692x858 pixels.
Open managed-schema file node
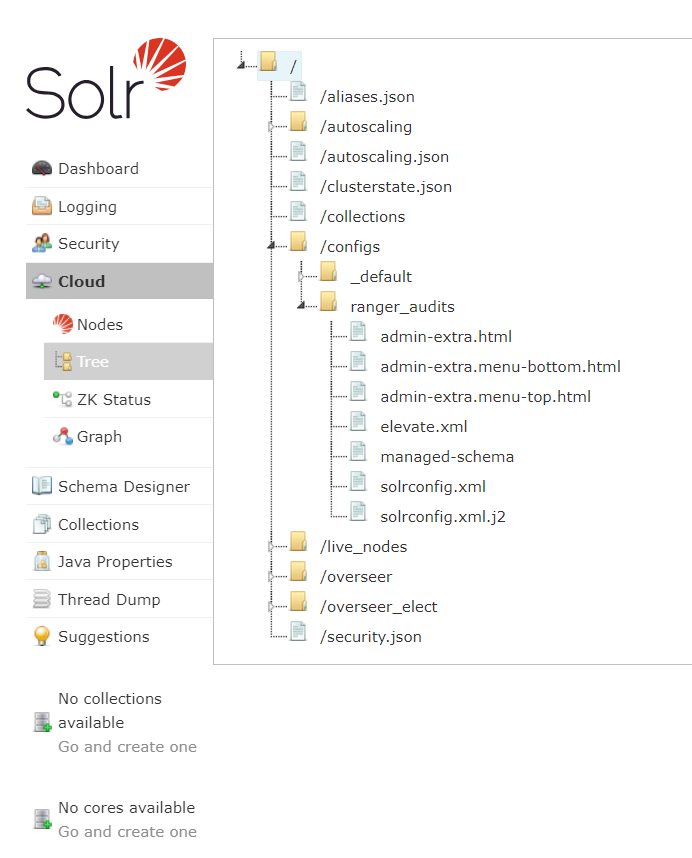tap(447, 456)
